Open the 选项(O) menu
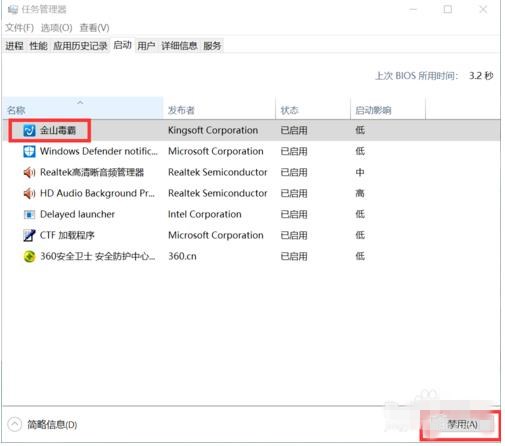 pos(56,28)
